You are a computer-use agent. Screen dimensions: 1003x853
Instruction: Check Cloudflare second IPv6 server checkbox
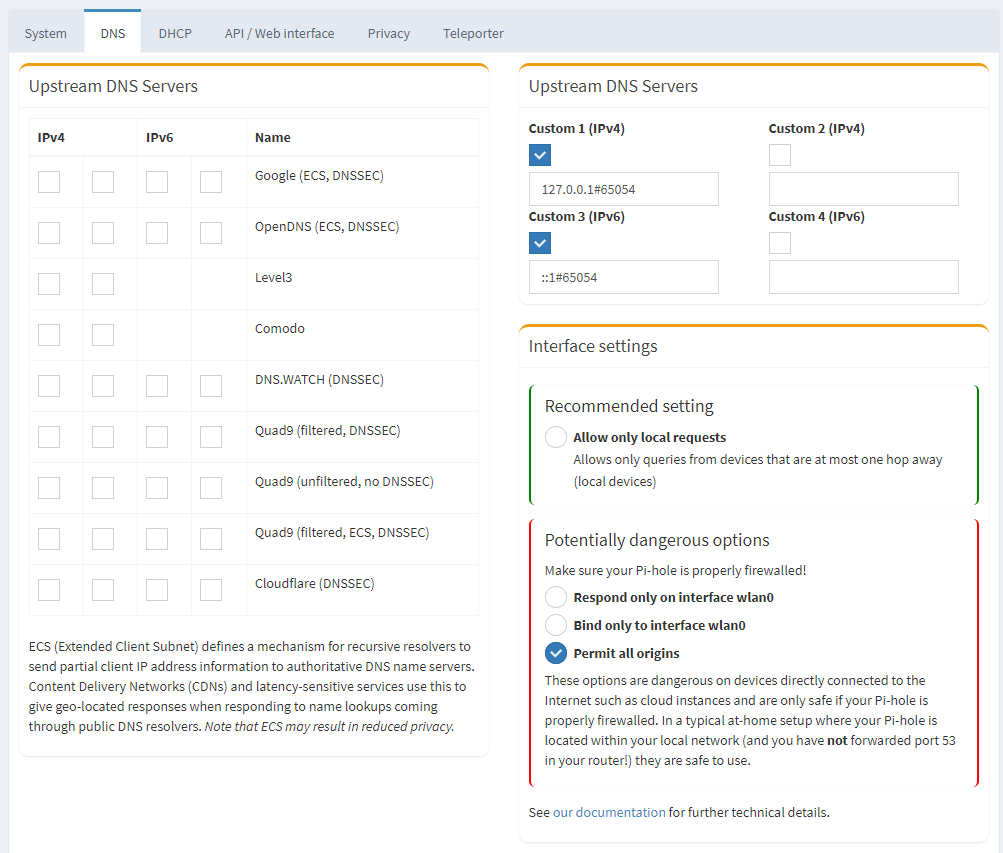(x=211, y=590)
